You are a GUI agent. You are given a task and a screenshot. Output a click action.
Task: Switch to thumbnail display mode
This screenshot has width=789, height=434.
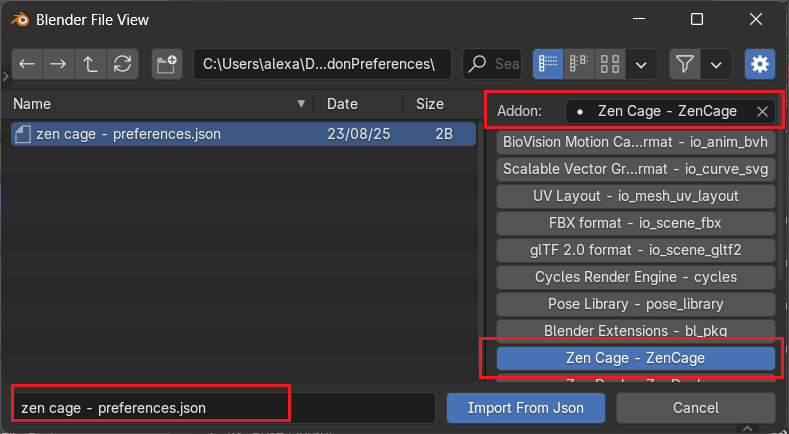tap(610, 64)
